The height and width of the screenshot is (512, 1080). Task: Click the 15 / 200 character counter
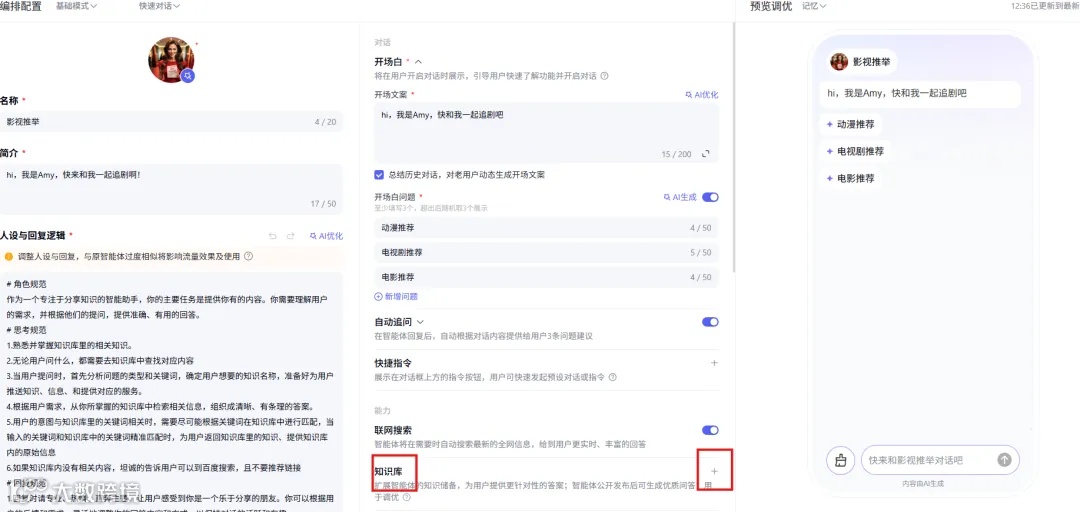click(676, 154)
